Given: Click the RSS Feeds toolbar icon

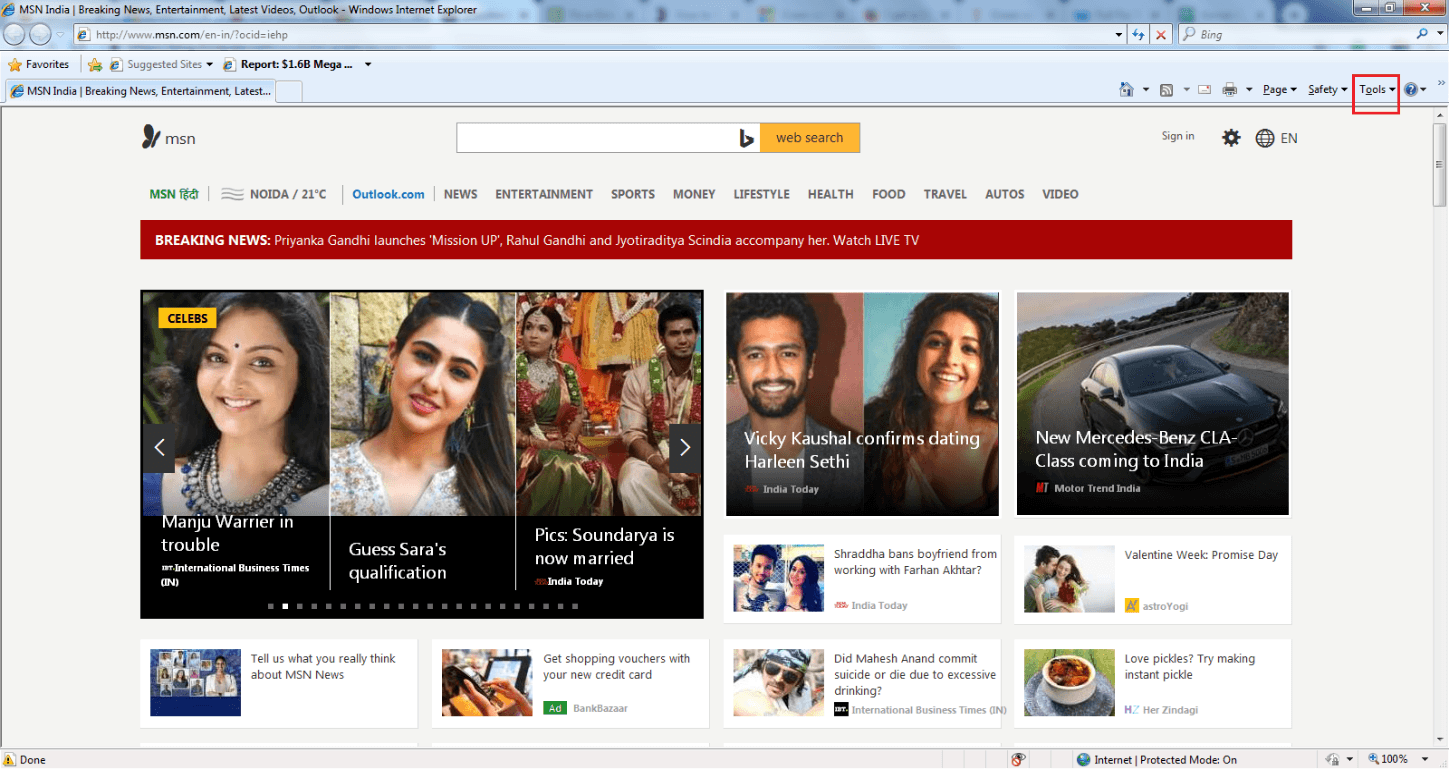Looking at the screenshot, I should point(1167,90).
